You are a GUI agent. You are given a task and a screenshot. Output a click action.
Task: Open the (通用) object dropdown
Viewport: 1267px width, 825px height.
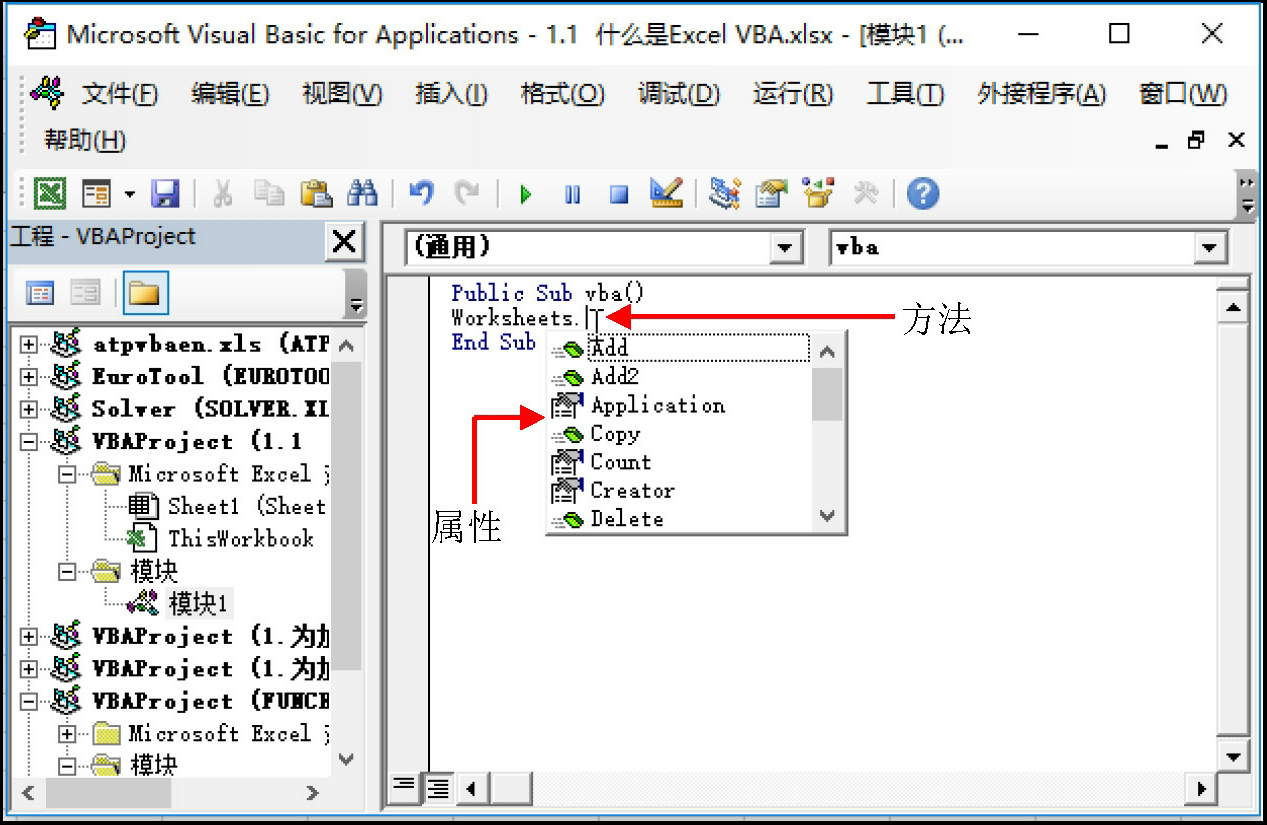click(x=787, y=248)
